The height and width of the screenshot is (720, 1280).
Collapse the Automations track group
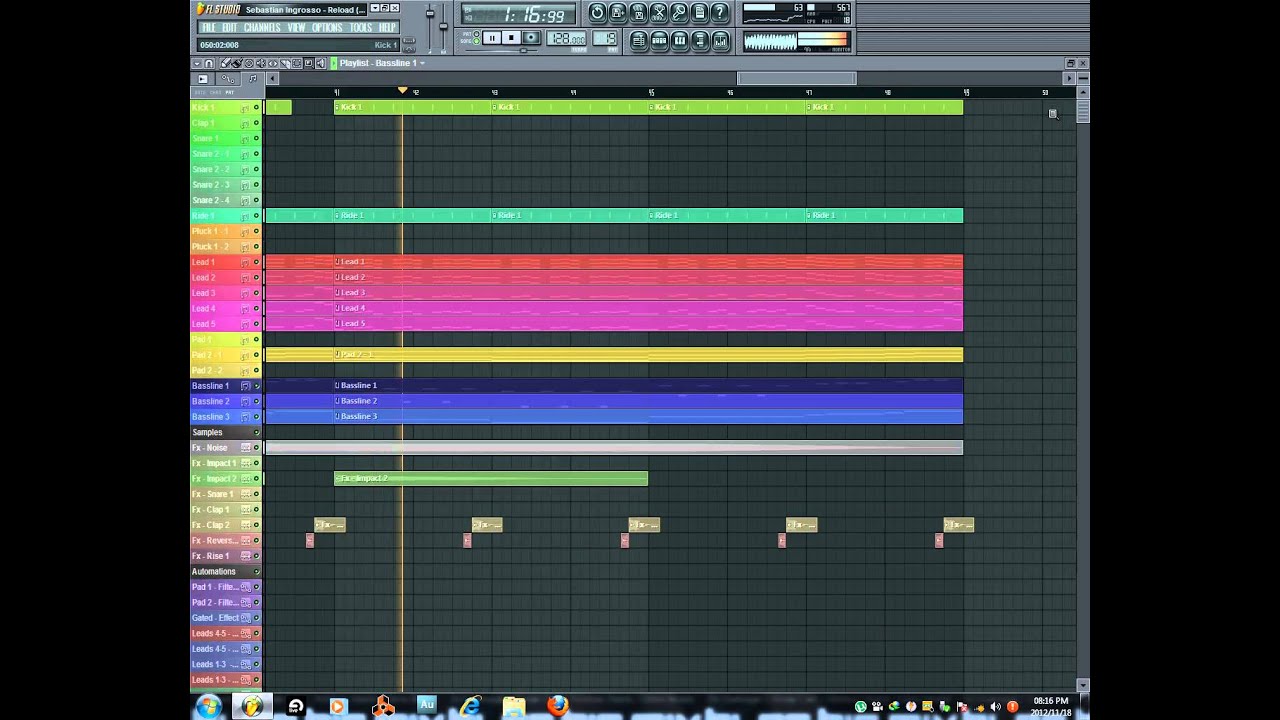[x=256, y=572]
